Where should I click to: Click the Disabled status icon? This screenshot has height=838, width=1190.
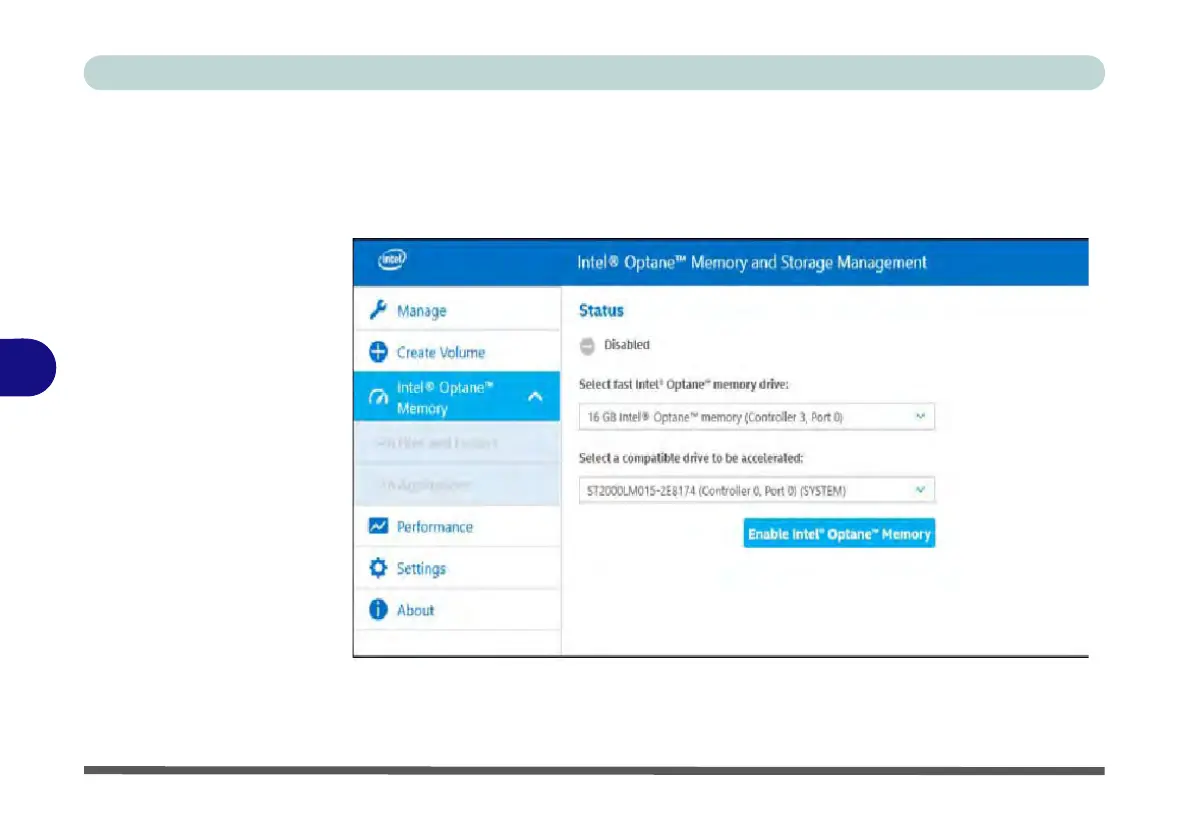[x=587, y=346]
